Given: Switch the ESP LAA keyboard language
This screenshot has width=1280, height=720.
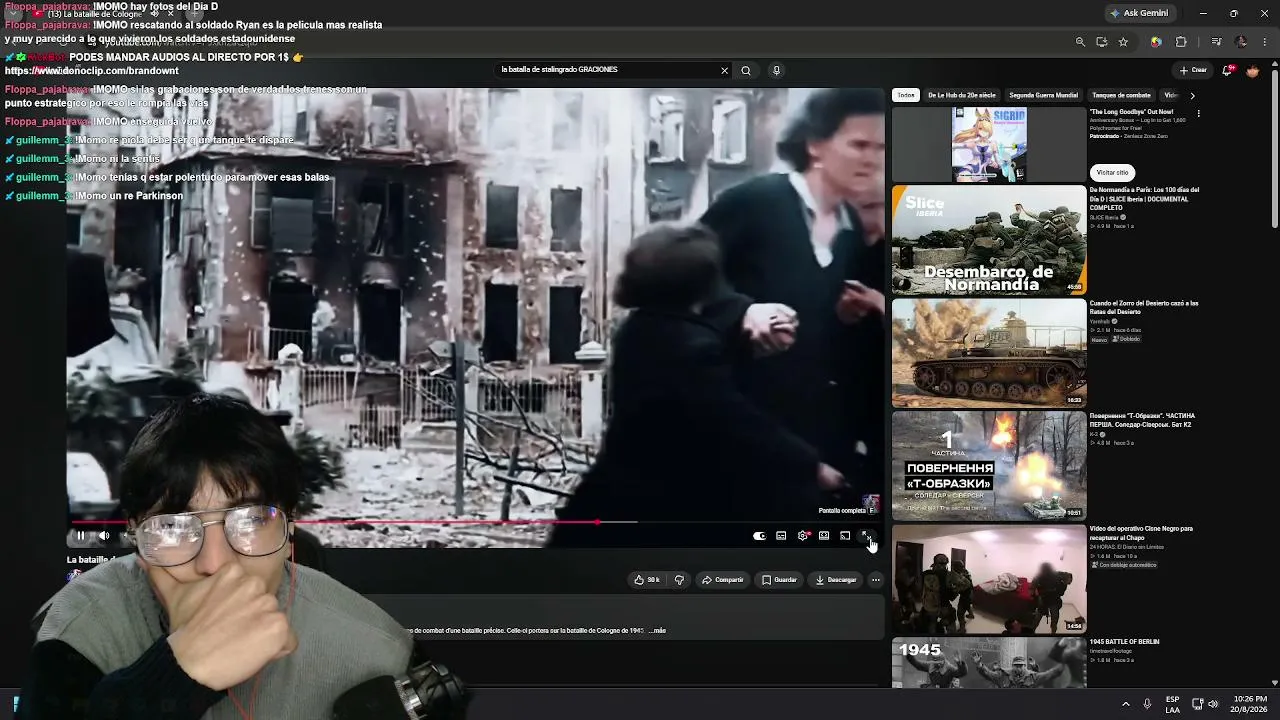Looking at the screenshot, I should point(1172,704).
